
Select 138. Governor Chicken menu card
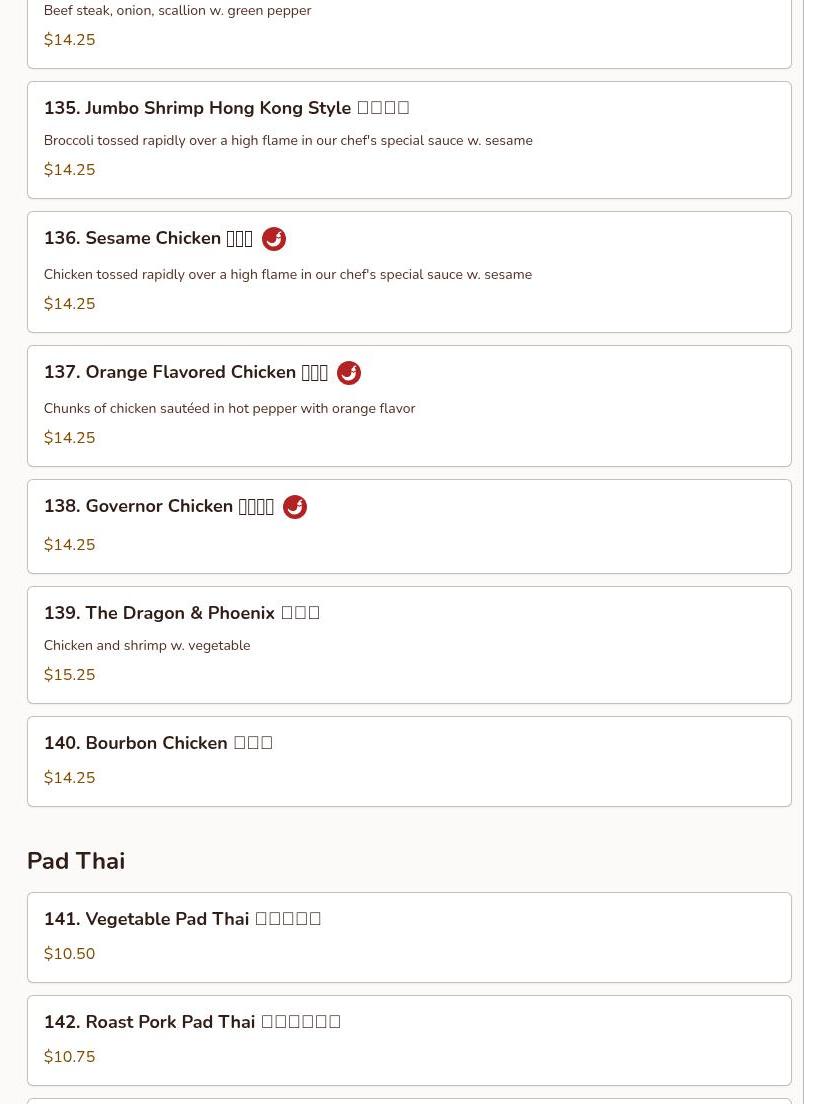(409, 527)
